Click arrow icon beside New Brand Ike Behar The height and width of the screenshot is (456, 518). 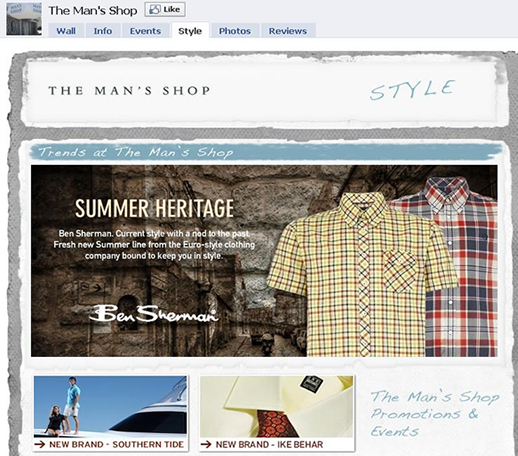coord(206,444)
